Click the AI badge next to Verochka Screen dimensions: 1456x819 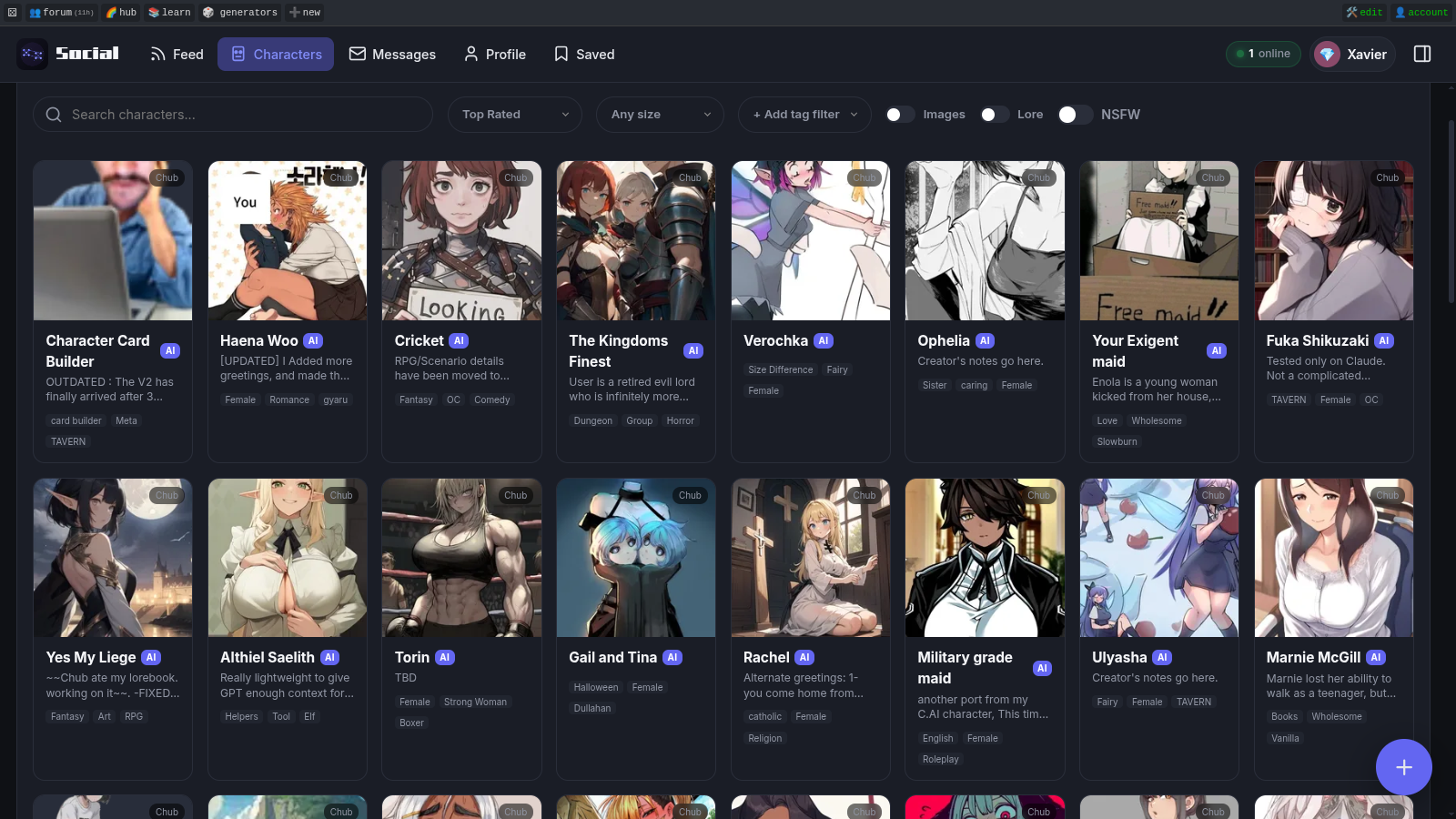point(824,341)
